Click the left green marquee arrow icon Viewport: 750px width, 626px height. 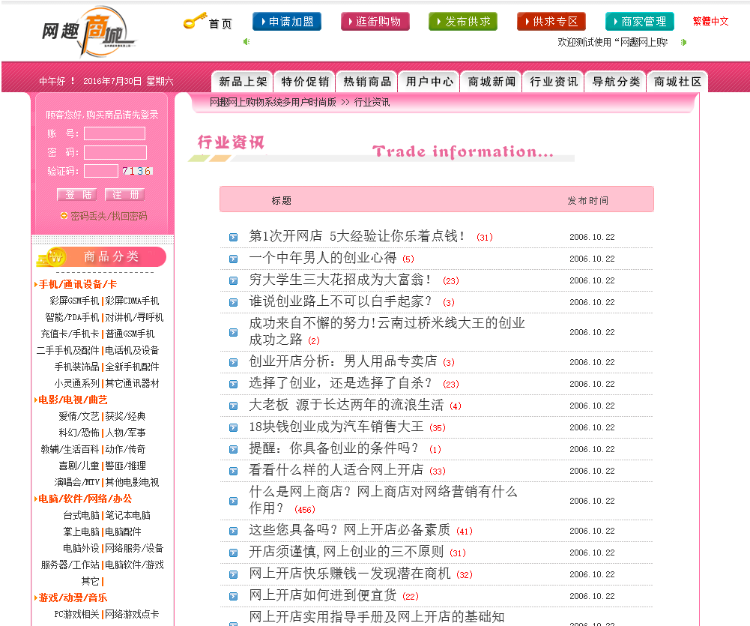[x=246, y=42]
